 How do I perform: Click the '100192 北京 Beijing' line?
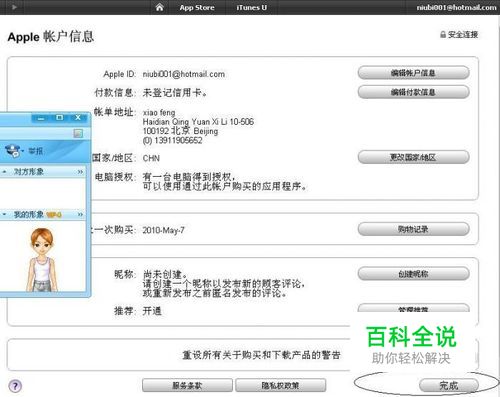point(180,131)
